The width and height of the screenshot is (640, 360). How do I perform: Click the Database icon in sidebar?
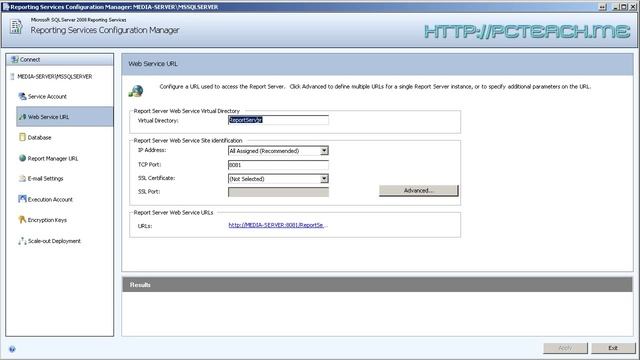click(22, 137)
